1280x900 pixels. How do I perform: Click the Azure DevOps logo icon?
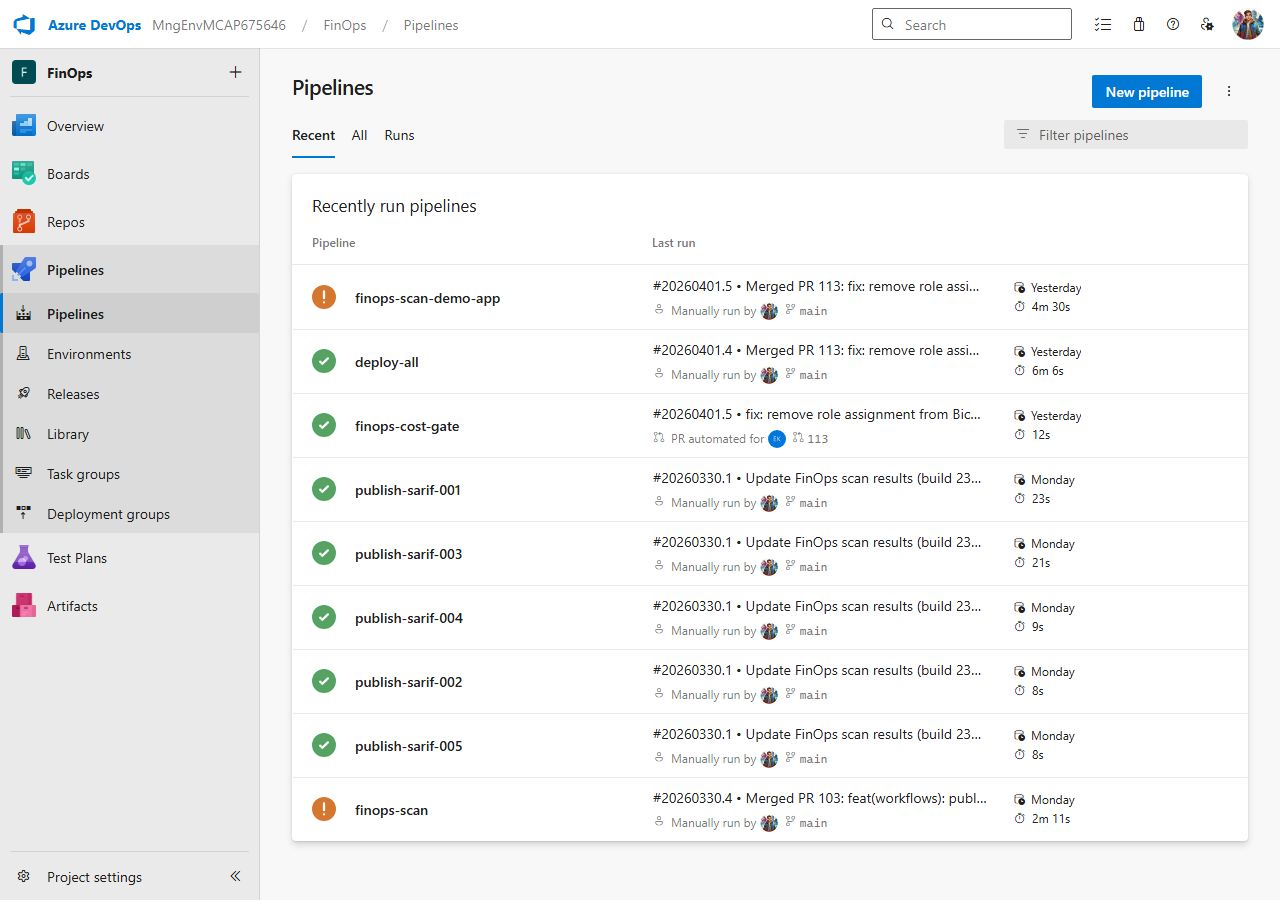(24, 25)
